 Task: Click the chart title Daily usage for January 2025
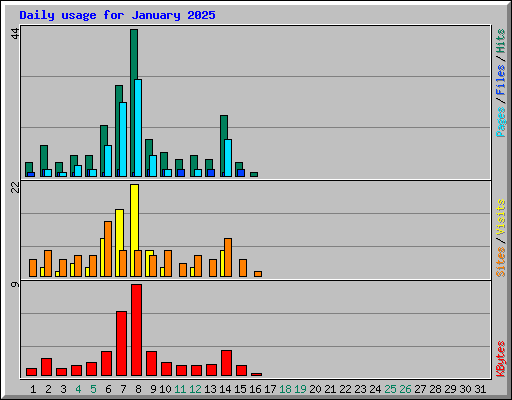(x=117, y=15)
